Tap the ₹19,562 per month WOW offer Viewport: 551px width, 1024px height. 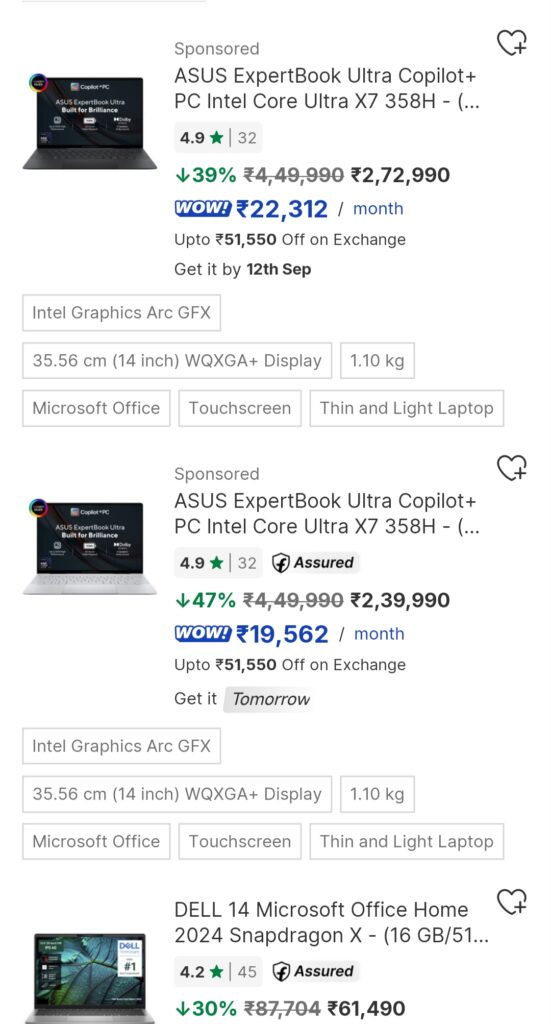point(289,634)
